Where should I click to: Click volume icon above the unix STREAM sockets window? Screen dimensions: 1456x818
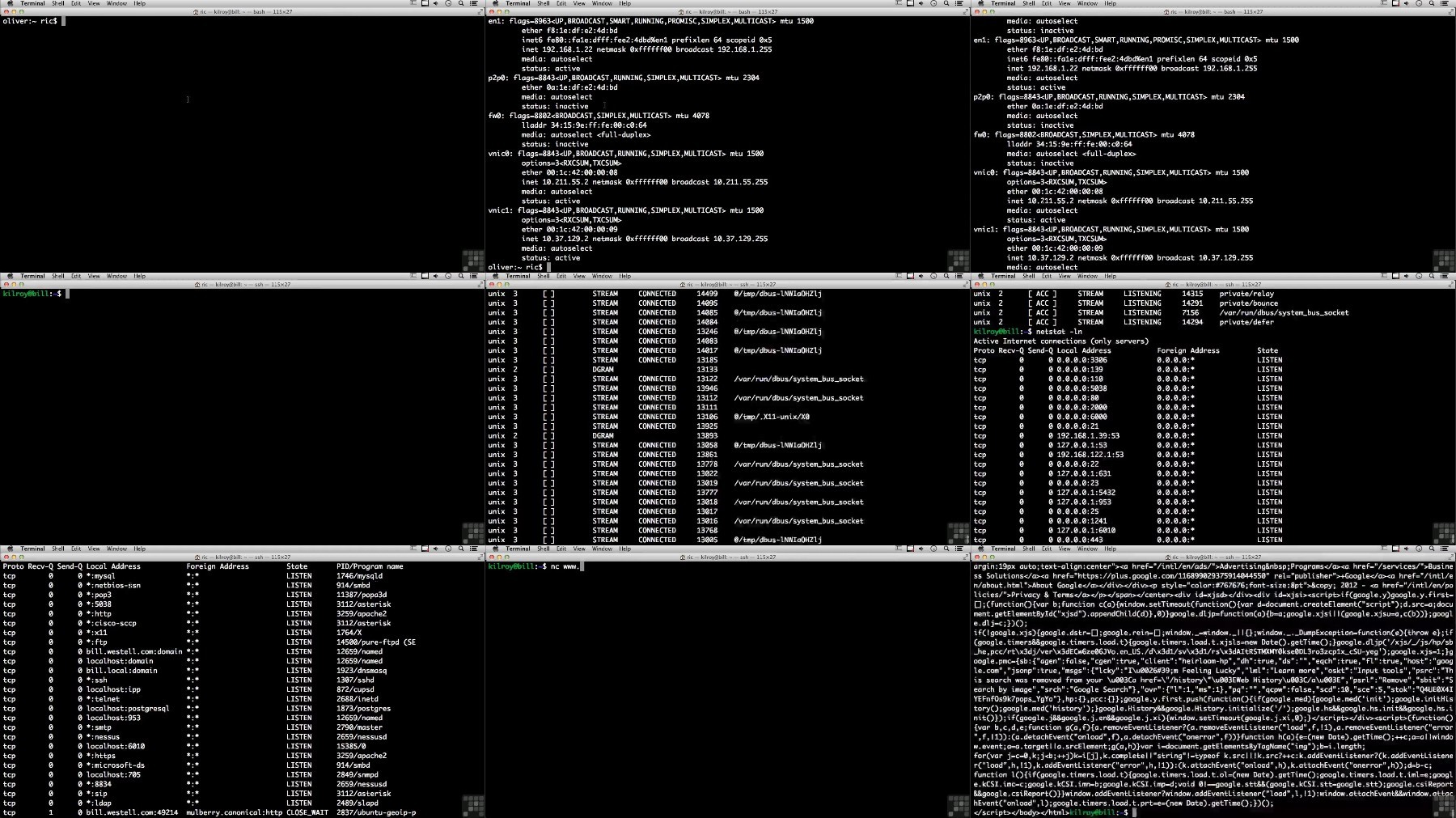click(922, 276)
